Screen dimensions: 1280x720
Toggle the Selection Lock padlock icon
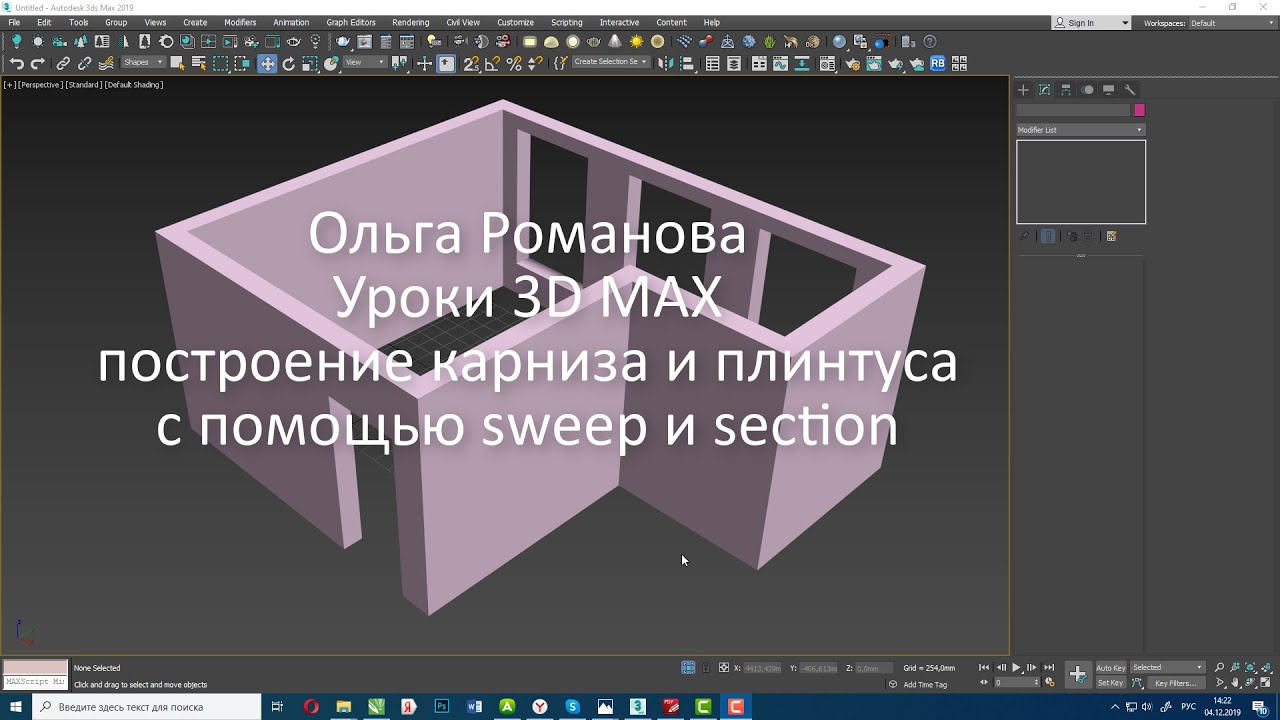click(x=706, y=667)
